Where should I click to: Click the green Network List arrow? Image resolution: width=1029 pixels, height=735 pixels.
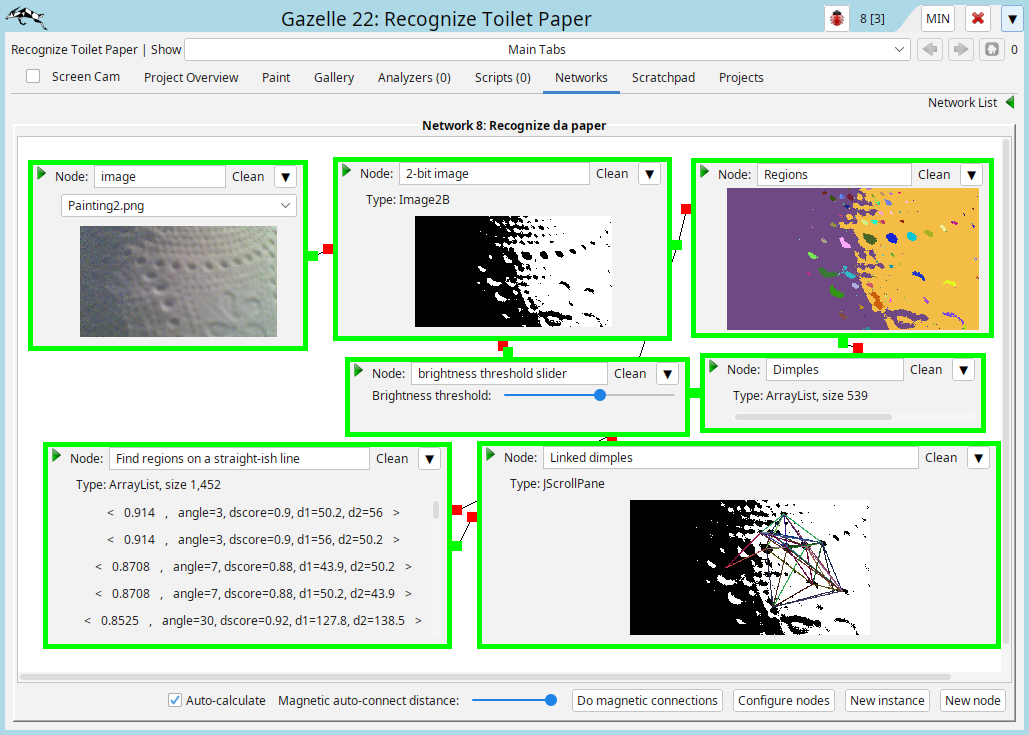pos(1009,102)
